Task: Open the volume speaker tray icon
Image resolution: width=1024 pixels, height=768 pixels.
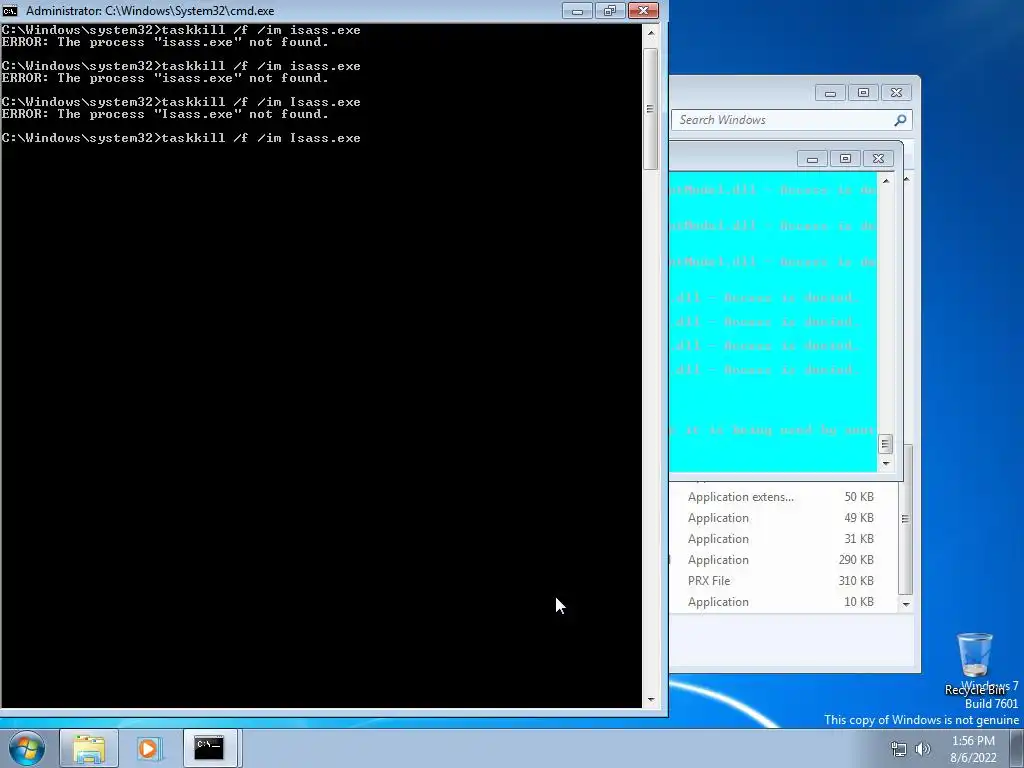Action: [923, 749]
